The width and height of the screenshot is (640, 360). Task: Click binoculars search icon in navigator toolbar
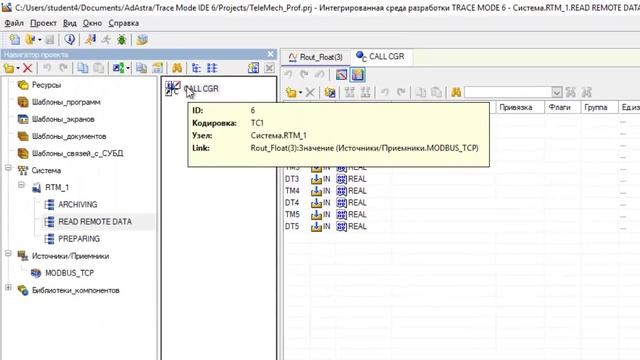coord(177,68)
